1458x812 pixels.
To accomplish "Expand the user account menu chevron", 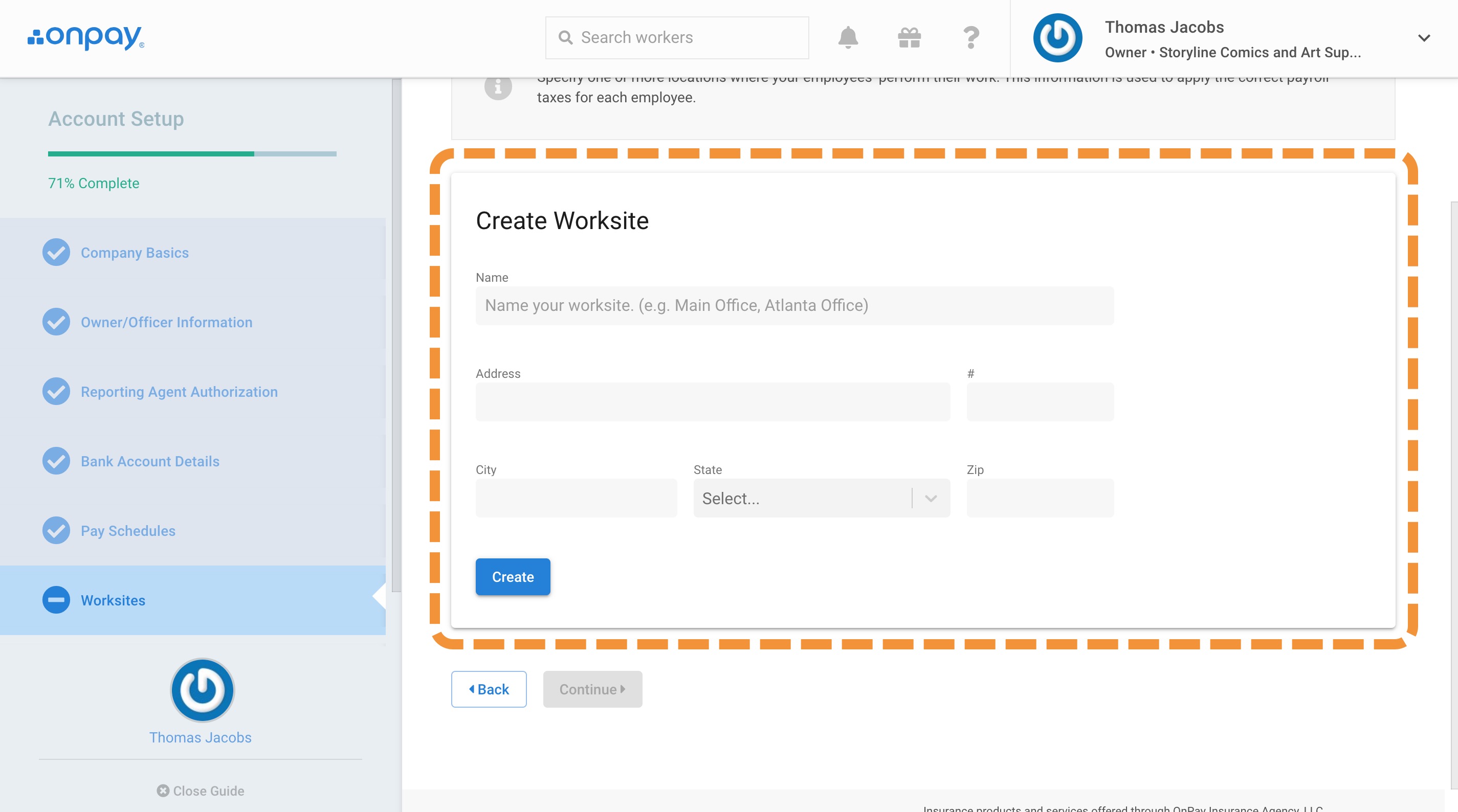I will (x=1424, y=38).
